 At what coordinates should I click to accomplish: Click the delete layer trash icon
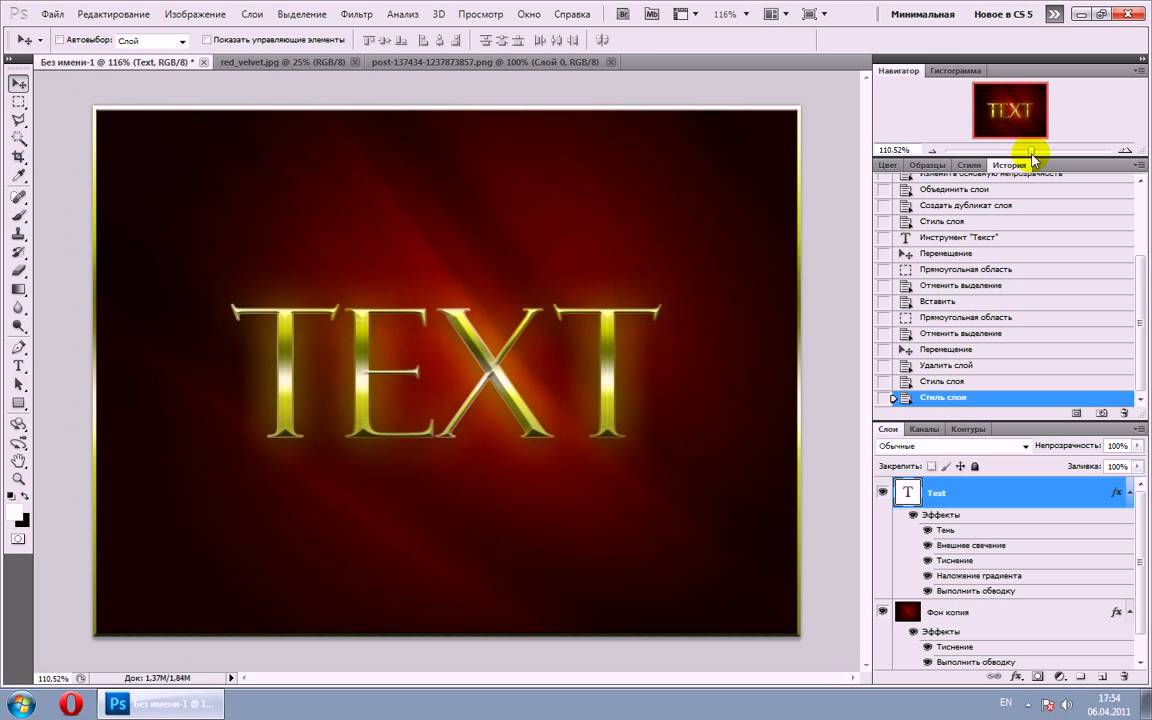1124,676
